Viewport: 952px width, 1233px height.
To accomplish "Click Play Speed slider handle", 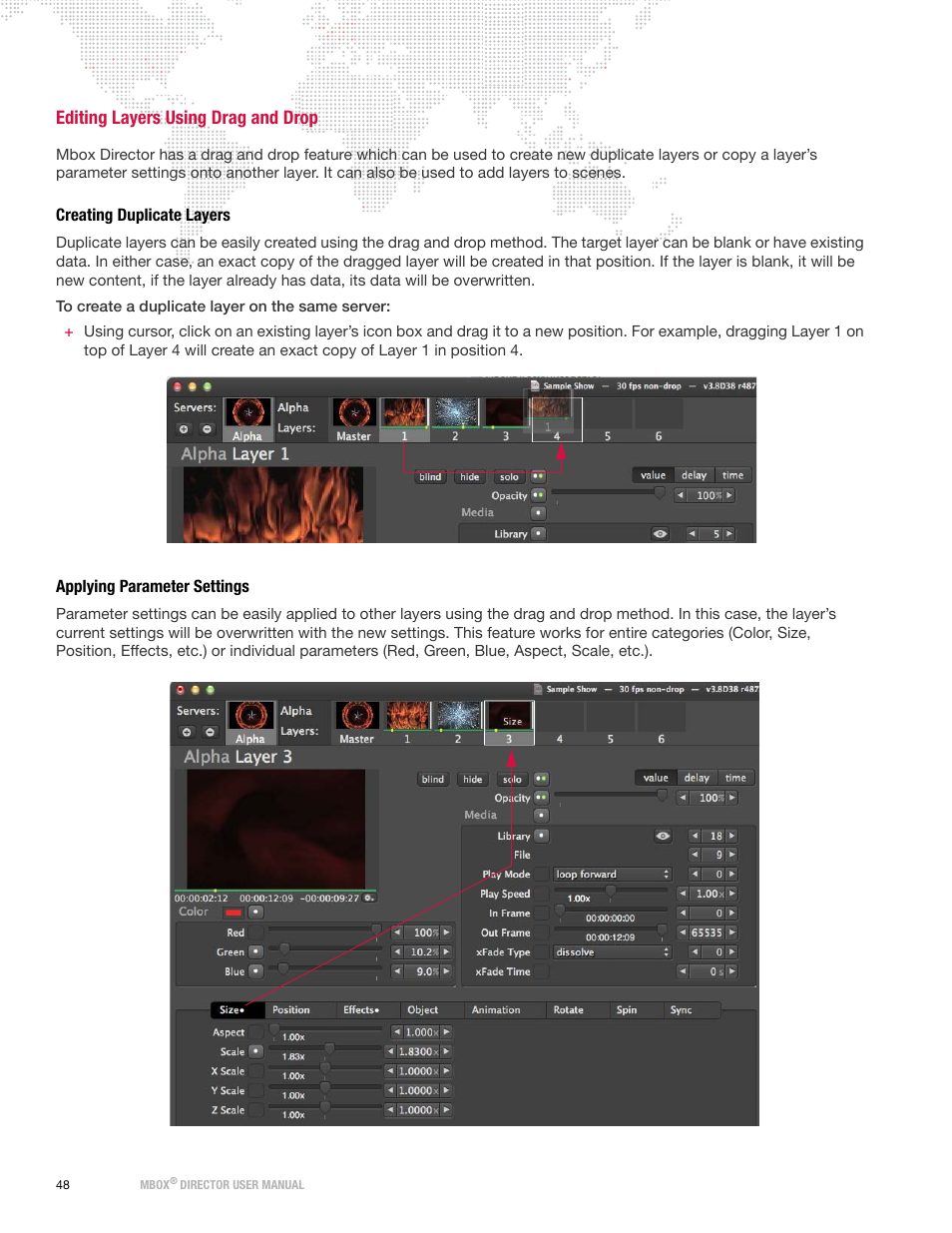I will click(x=610, y=891).
